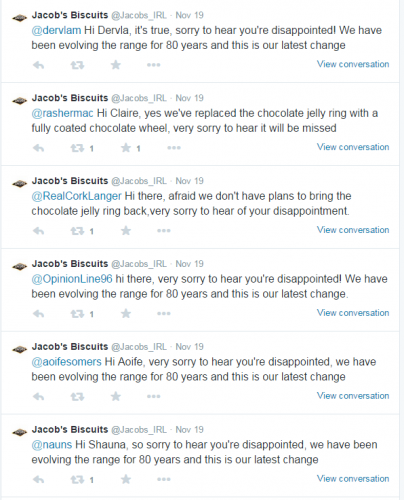
Task: Open the three-dot menu on the @rashermac tweet
Action: 174,148
